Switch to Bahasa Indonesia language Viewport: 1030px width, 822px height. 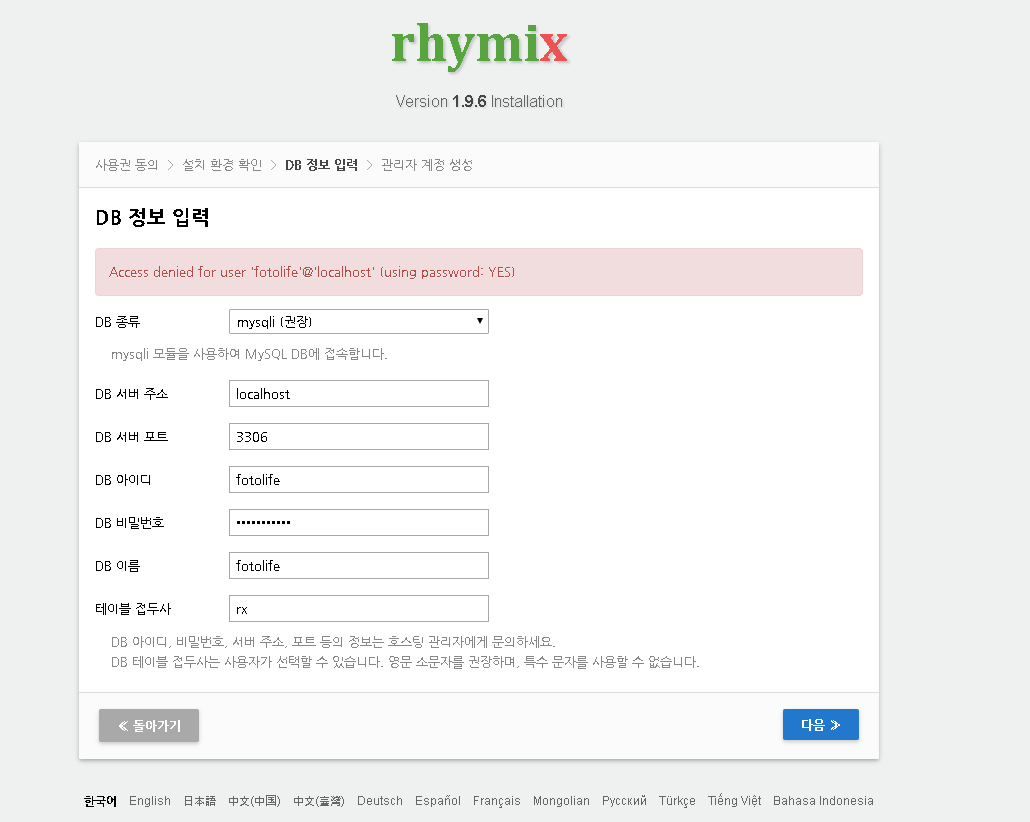click(x=823, y=801)
